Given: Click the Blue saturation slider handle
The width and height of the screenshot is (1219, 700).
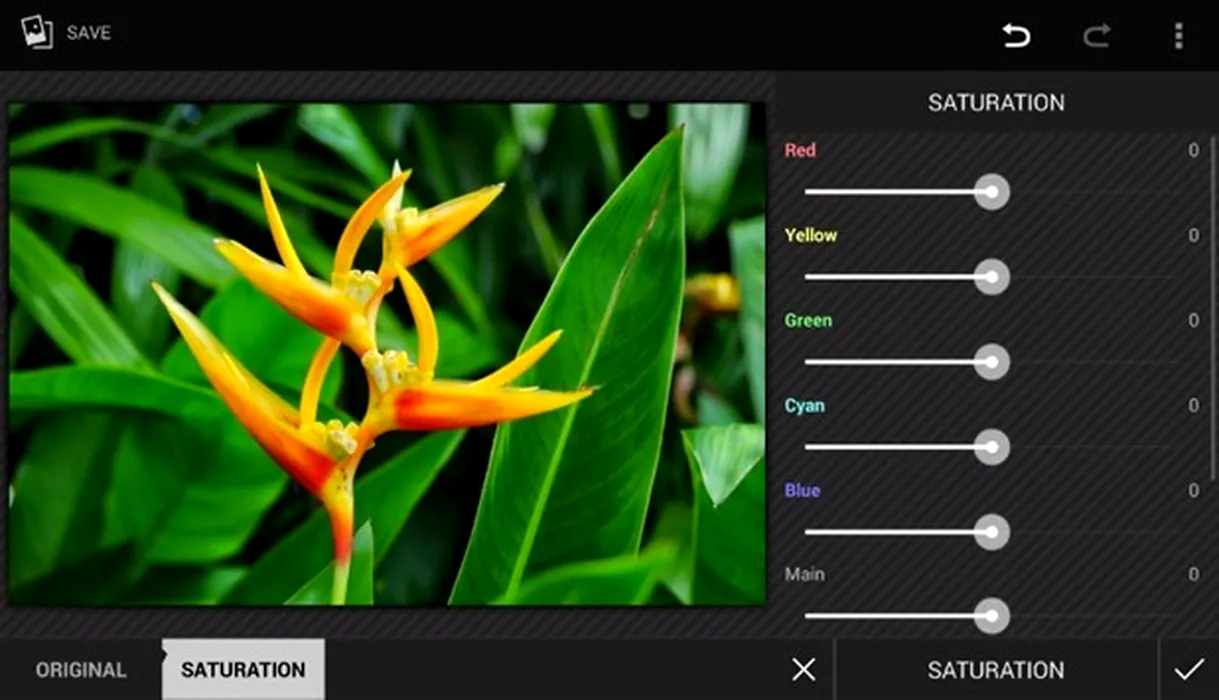Looking at the screenshot, I should click(991, 532).
